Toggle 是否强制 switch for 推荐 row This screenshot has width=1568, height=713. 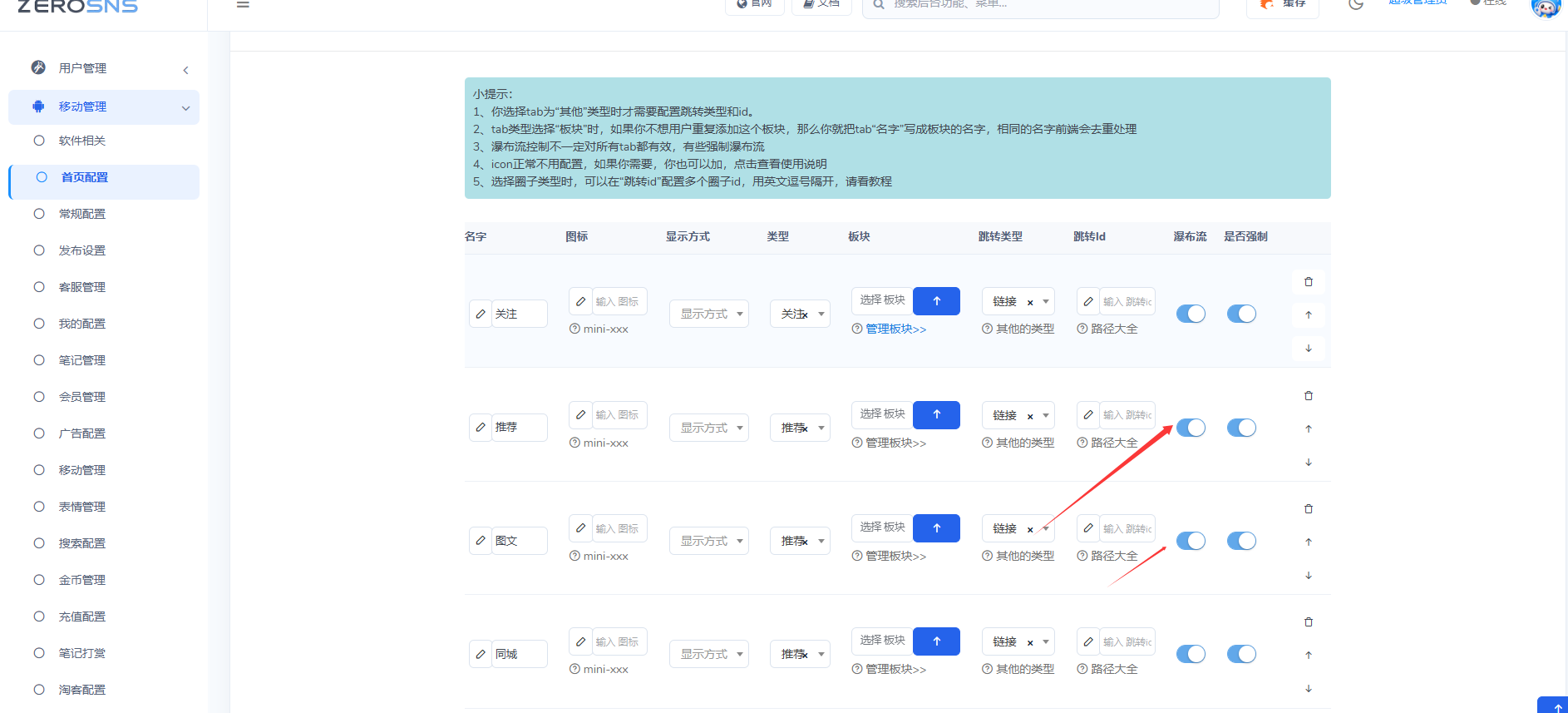pos(1241,428)
